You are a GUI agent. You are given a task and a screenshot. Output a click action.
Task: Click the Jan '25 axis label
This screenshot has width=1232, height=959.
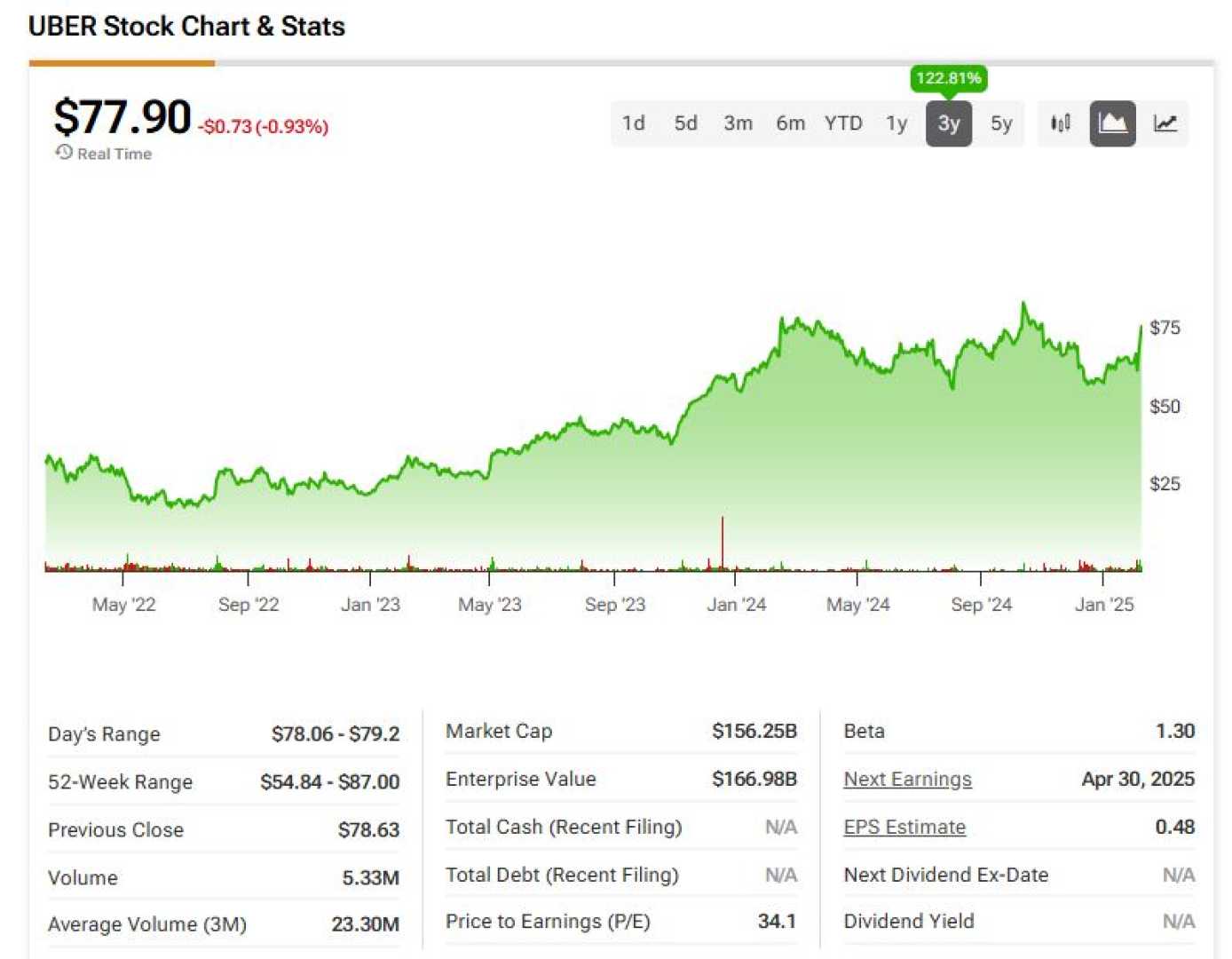(1104, 605)
